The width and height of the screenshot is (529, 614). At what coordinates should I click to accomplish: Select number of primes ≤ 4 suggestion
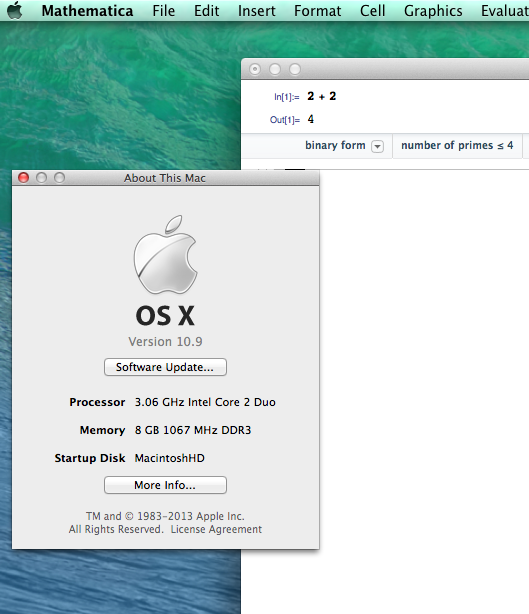point(457,145)
